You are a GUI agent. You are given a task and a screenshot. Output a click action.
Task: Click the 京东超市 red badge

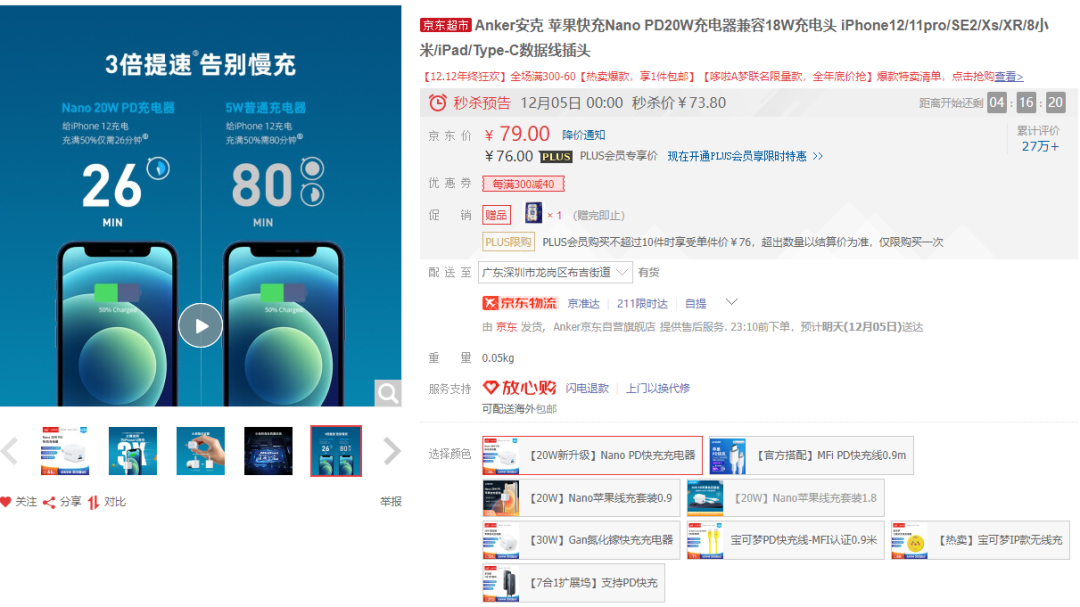pyautogui.click(x=446, y=25)
